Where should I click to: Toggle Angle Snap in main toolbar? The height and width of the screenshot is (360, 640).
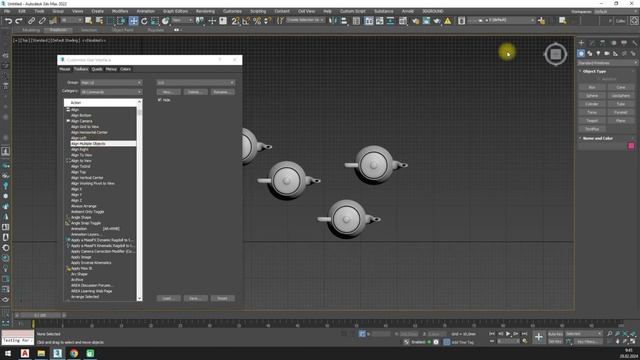click(246, 21)
